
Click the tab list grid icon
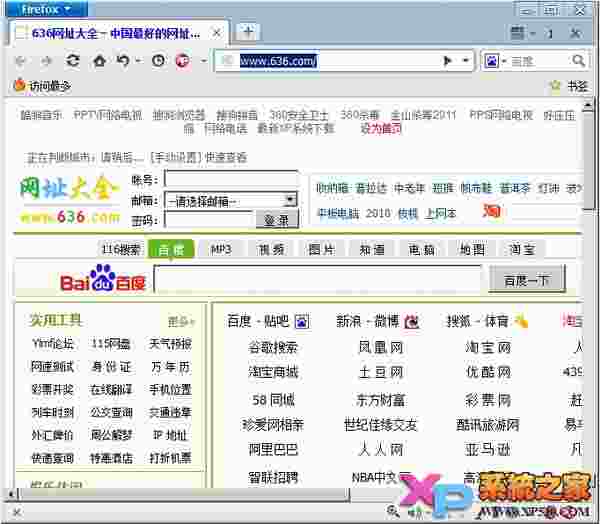517,33
